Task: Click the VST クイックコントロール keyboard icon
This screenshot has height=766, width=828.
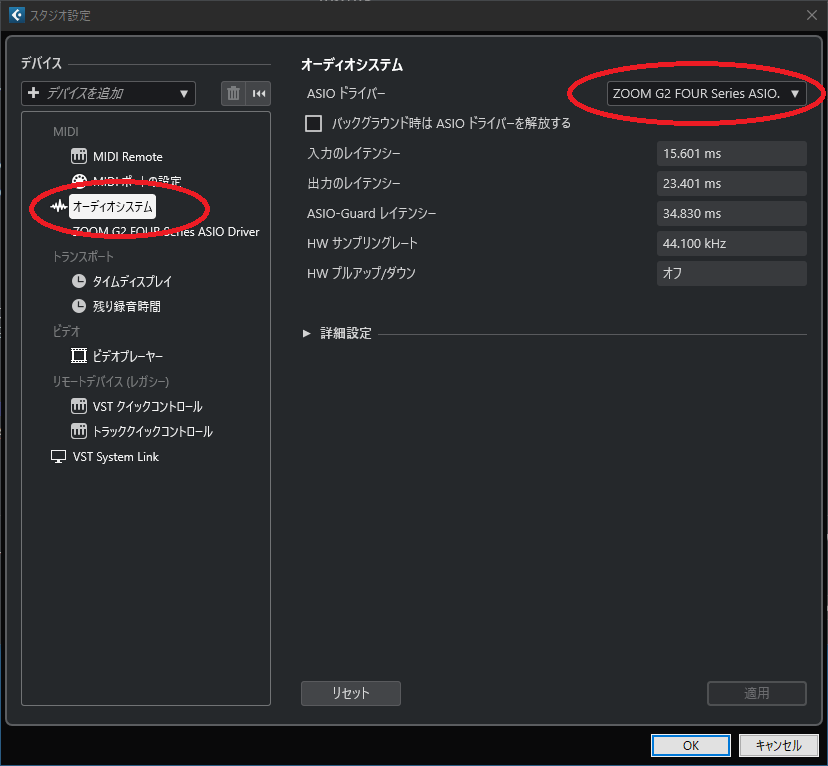Action: coord(79,406)
